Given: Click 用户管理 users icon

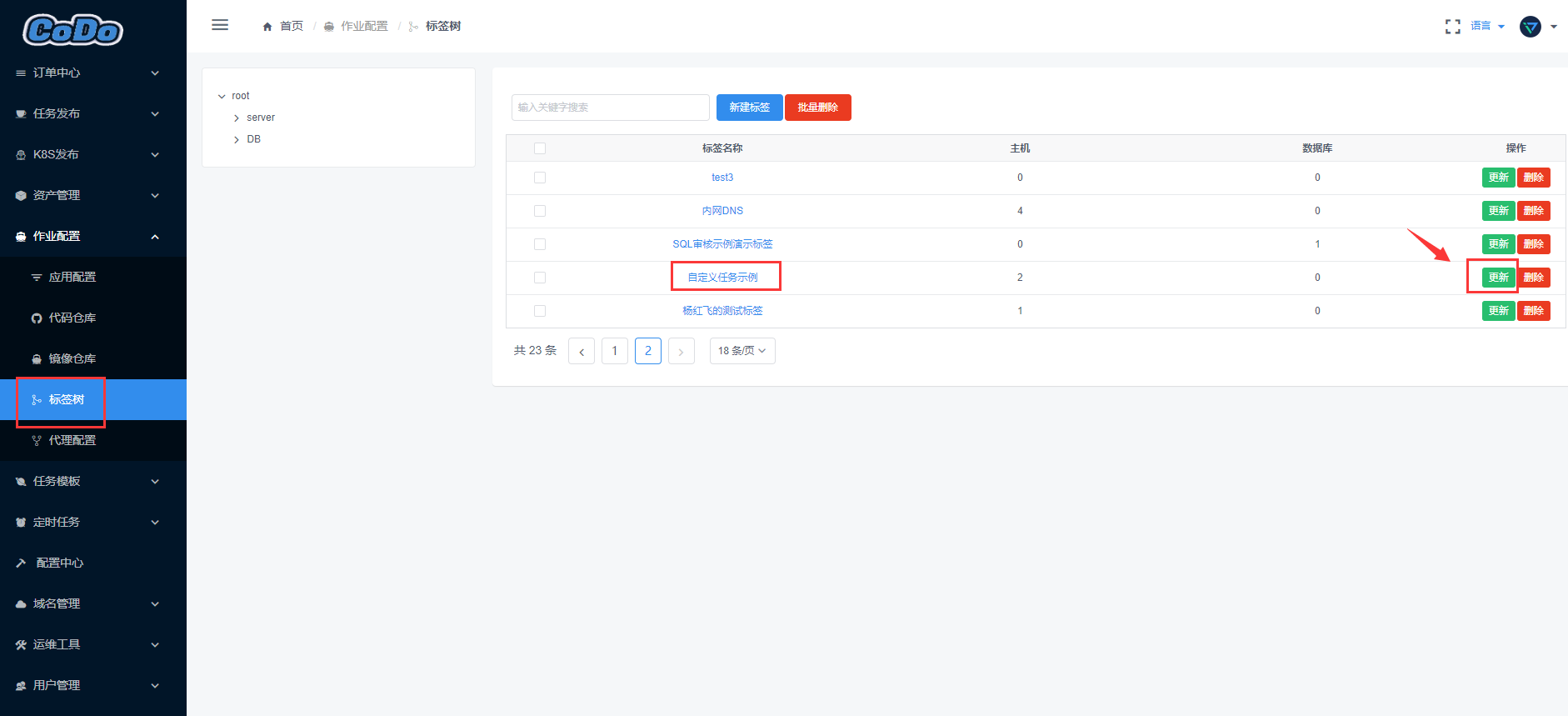Looking at the screenshot, I should point(21,686).
